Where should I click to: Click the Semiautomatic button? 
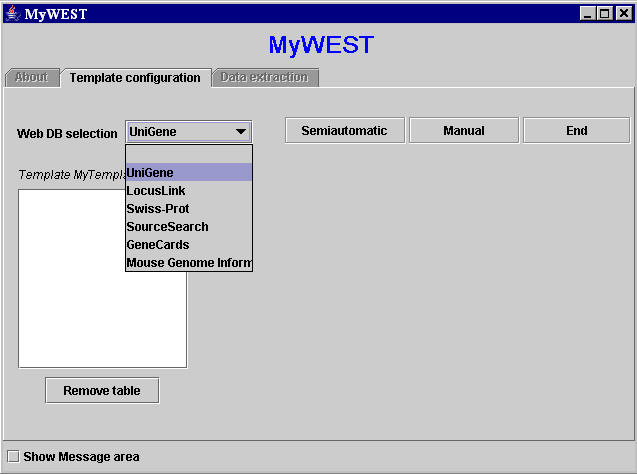pos(344,130)
